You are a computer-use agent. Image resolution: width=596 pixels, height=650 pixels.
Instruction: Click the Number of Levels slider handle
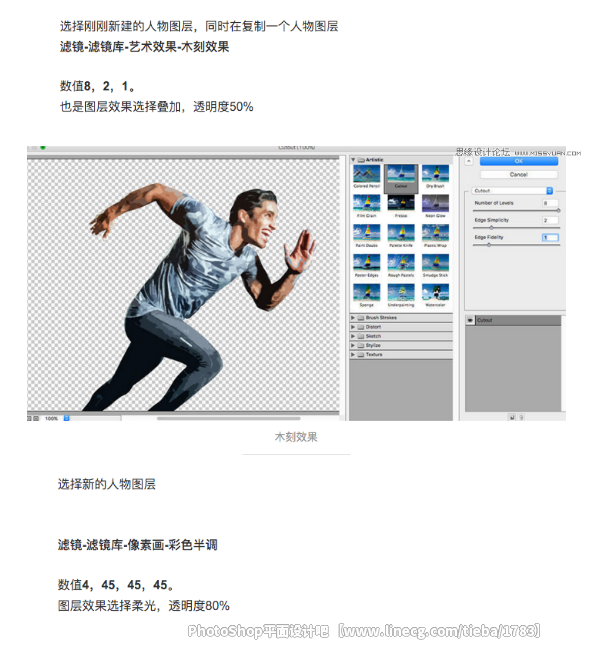click(558, 211)
